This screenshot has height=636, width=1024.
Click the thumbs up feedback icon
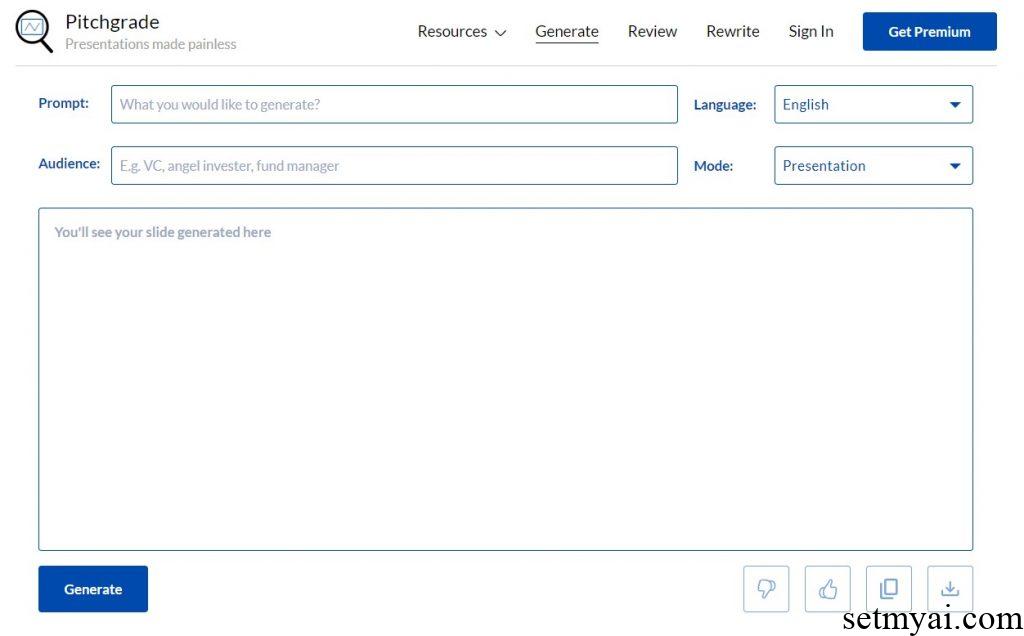827,588
